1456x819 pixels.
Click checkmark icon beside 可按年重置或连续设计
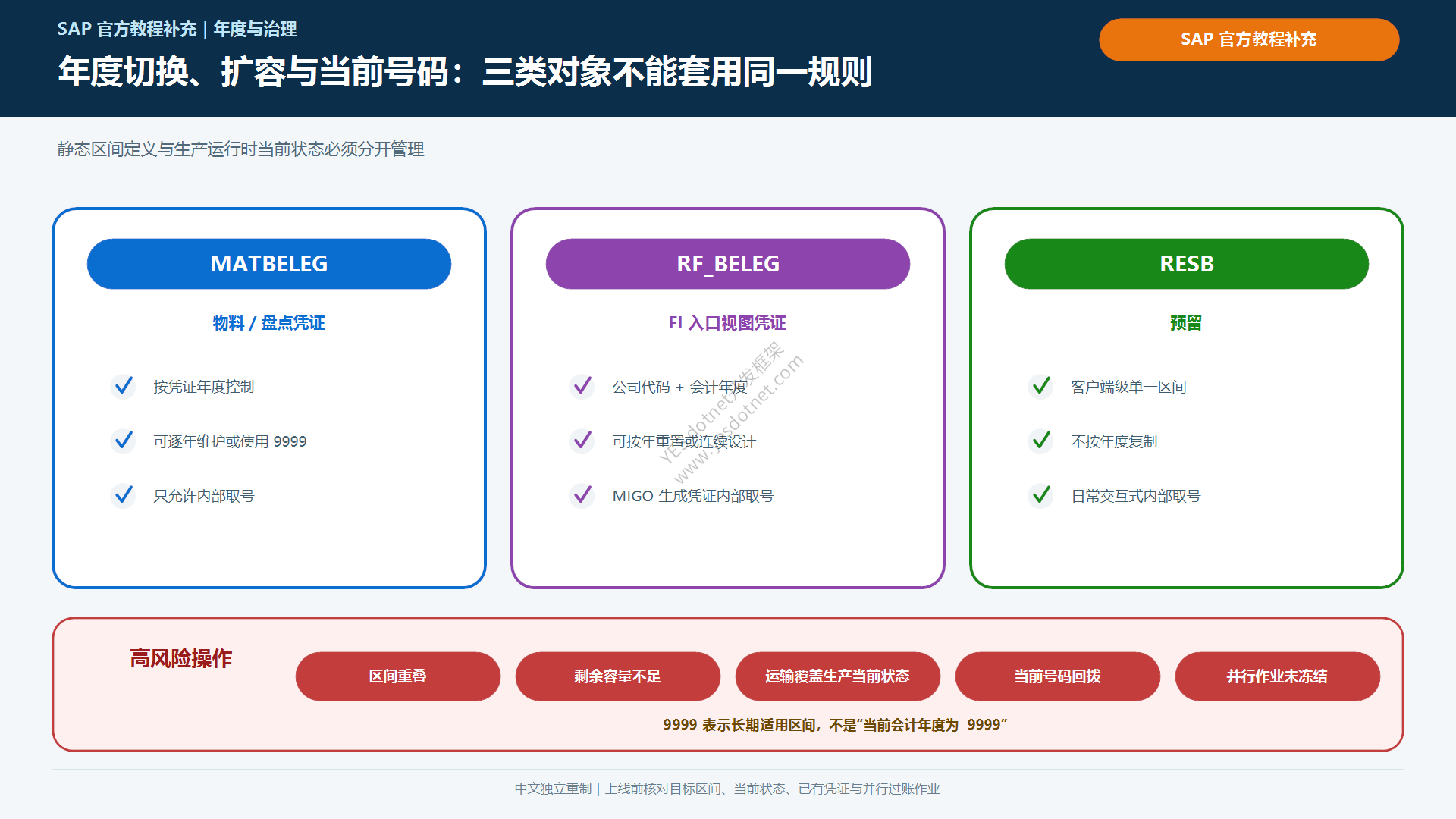pos(582,441)
